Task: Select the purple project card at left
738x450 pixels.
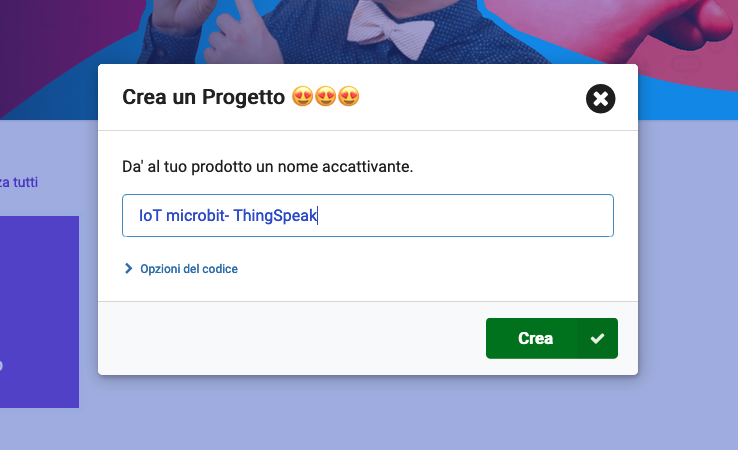Action: click(38, 310)
